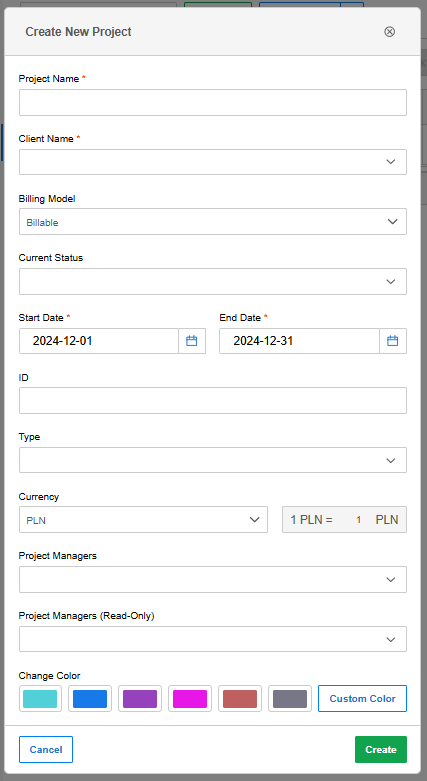Click the Project Name input field
The height and width of the screenshot is (781, 427).
(213, 103)
